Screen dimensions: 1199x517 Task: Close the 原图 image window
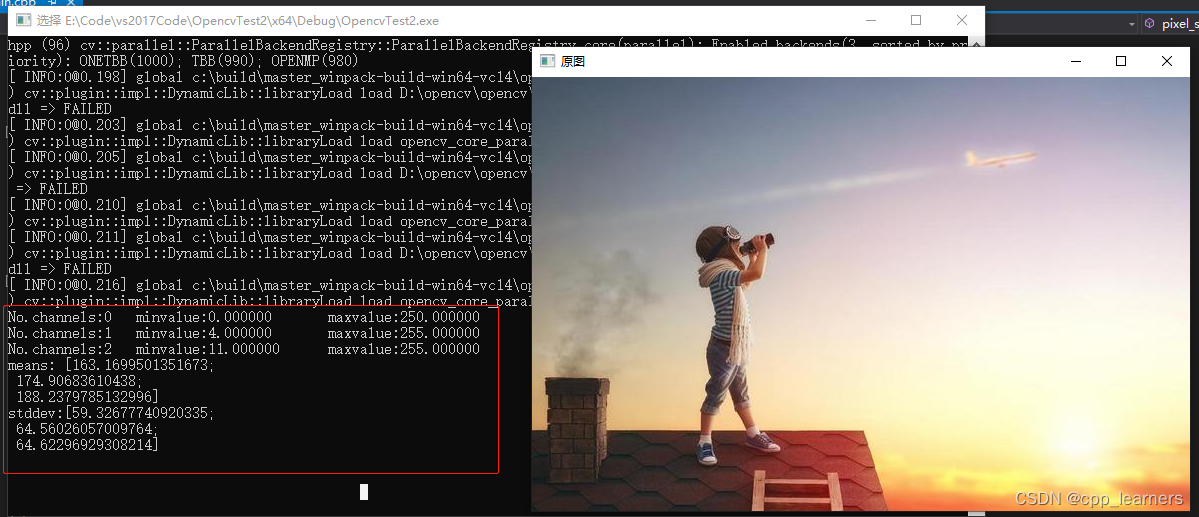(1167, 61)
